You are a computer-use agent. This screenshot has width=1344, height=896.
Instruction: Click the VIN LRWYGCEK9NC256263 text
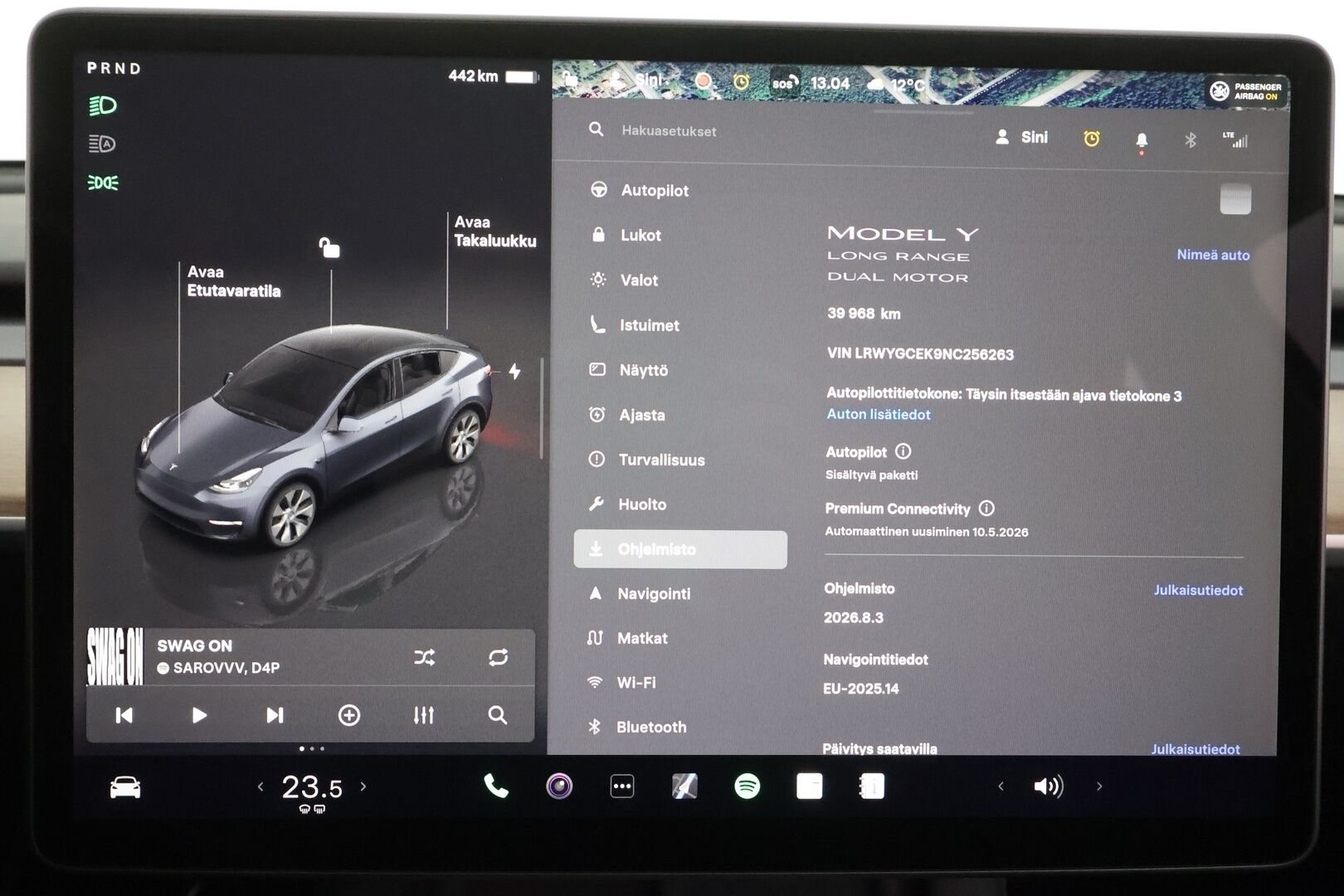tap(920, 354)
